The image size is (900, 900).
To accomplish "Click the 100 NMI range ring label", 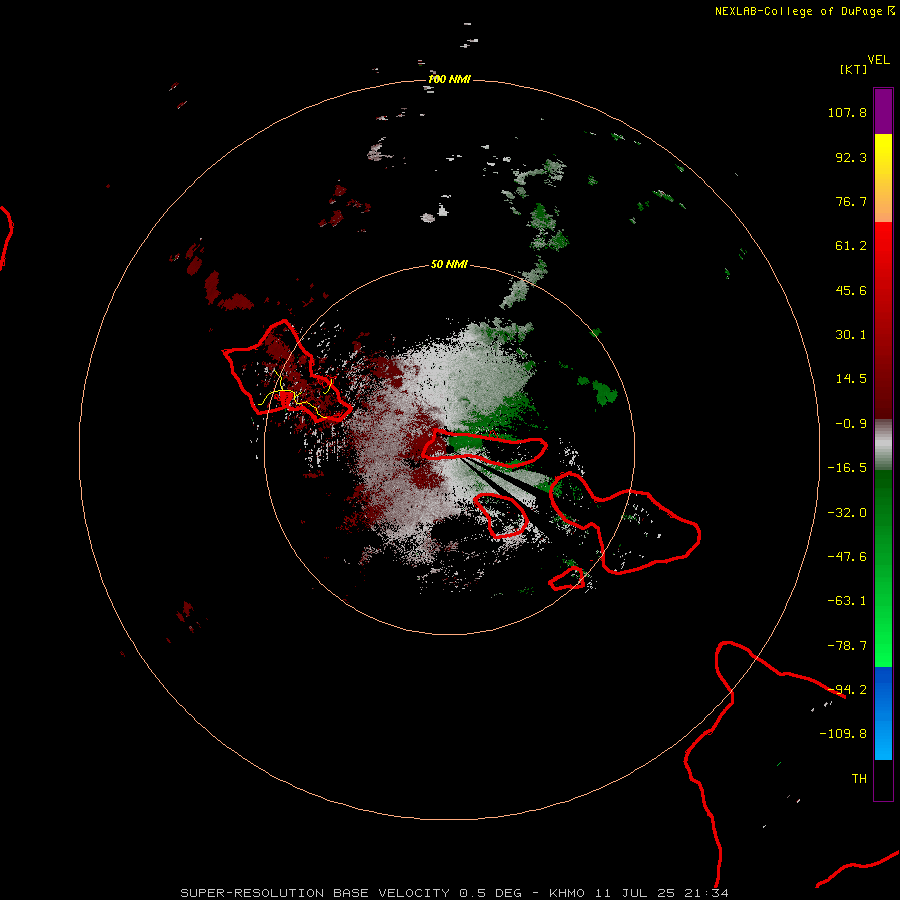I will pyautogui.click(x=449, y=79).
